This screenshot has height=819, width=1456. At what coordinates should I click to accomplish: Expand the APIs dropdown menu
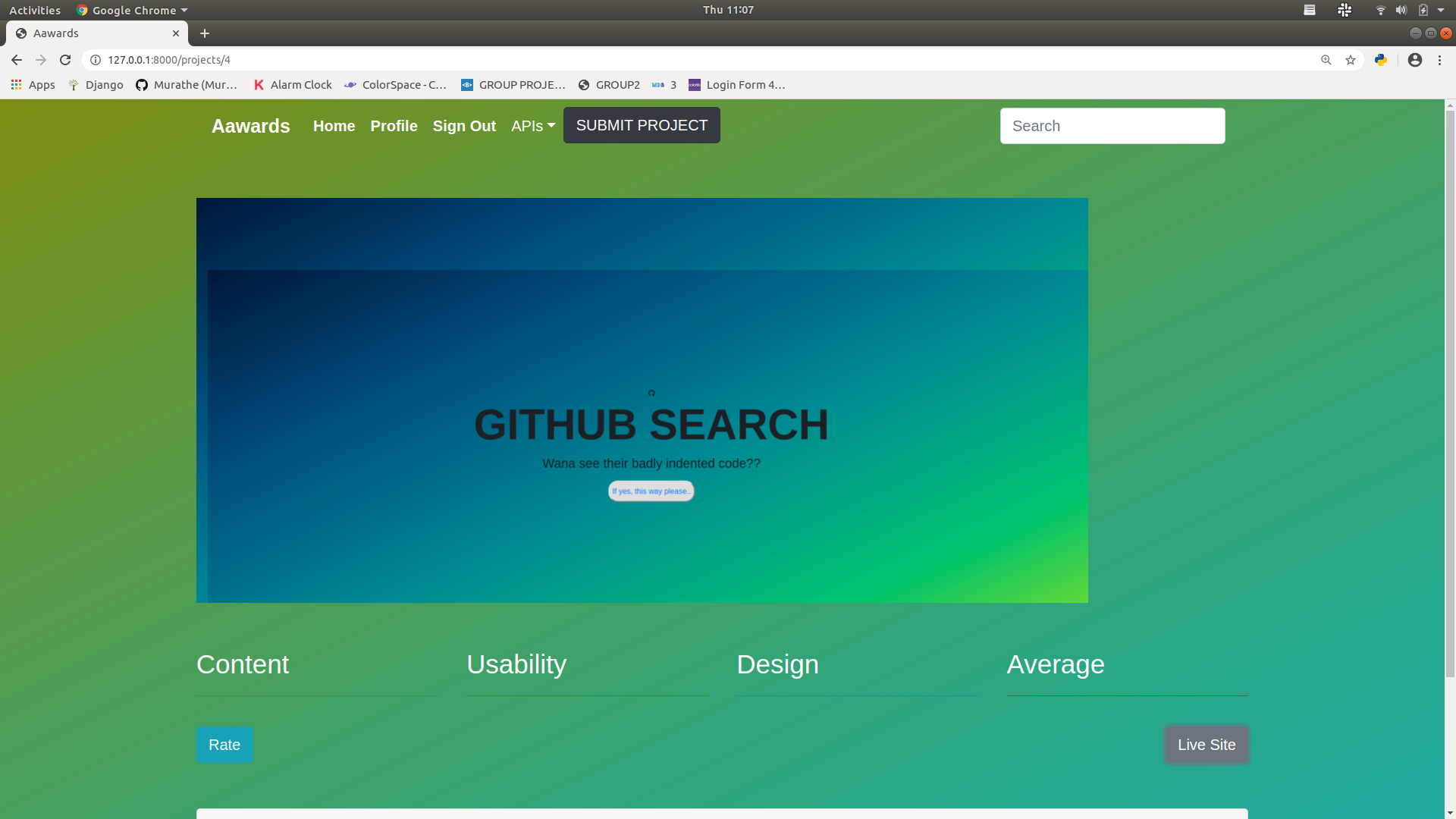(x=532, y=126)
